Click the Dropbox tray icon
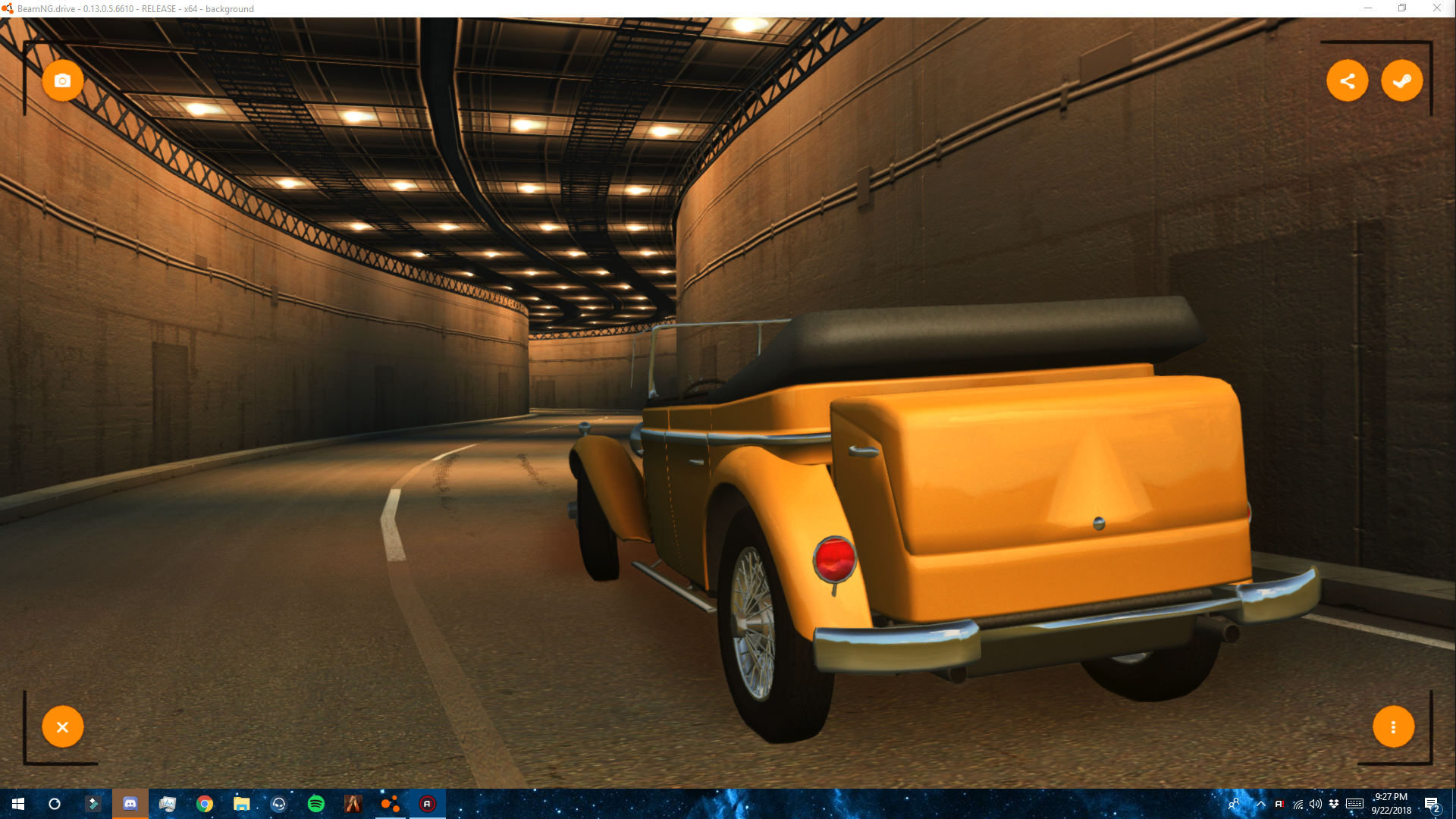 1334,804
